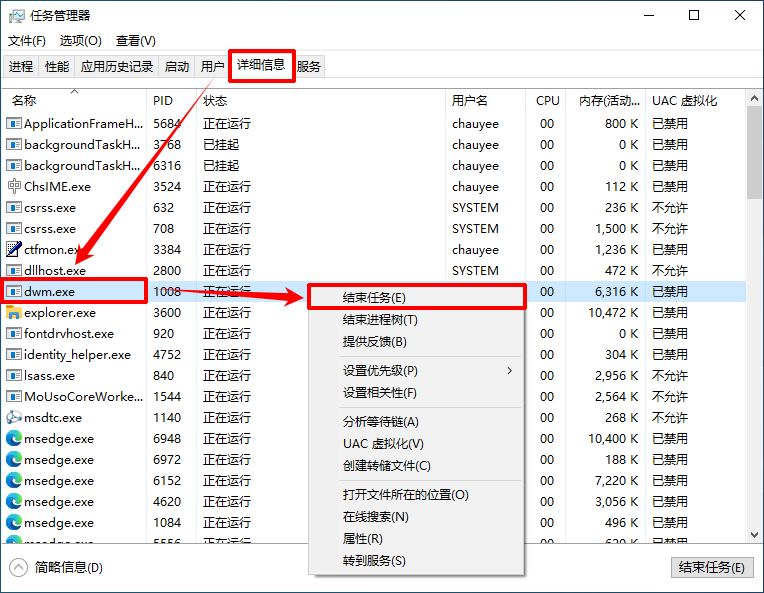
Task: Open the 文件(F) menu
Action: click(x=27, y=40)
